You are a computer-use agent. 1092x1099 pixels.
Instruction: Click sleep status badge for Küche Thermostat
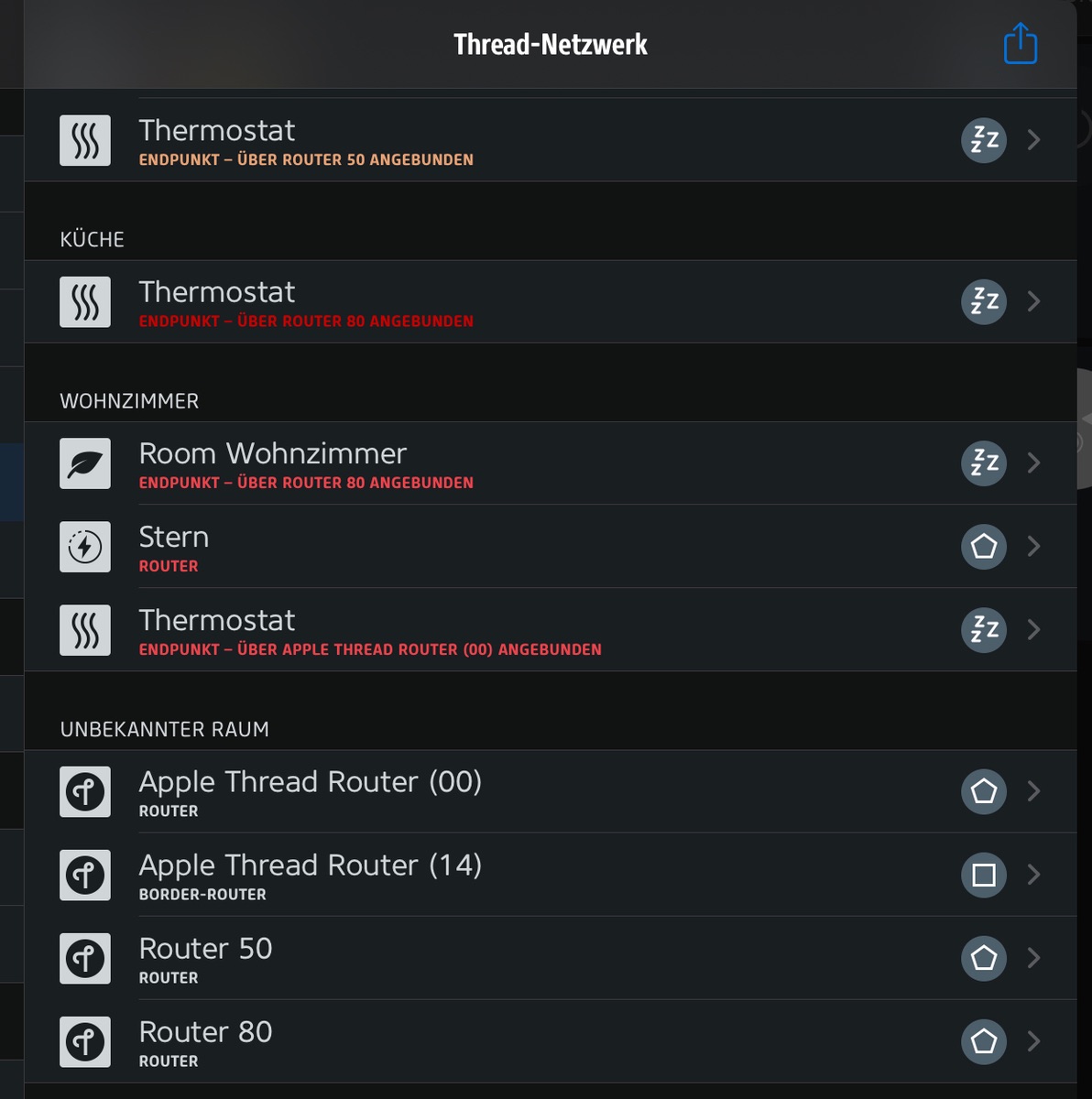pos(983,301)
